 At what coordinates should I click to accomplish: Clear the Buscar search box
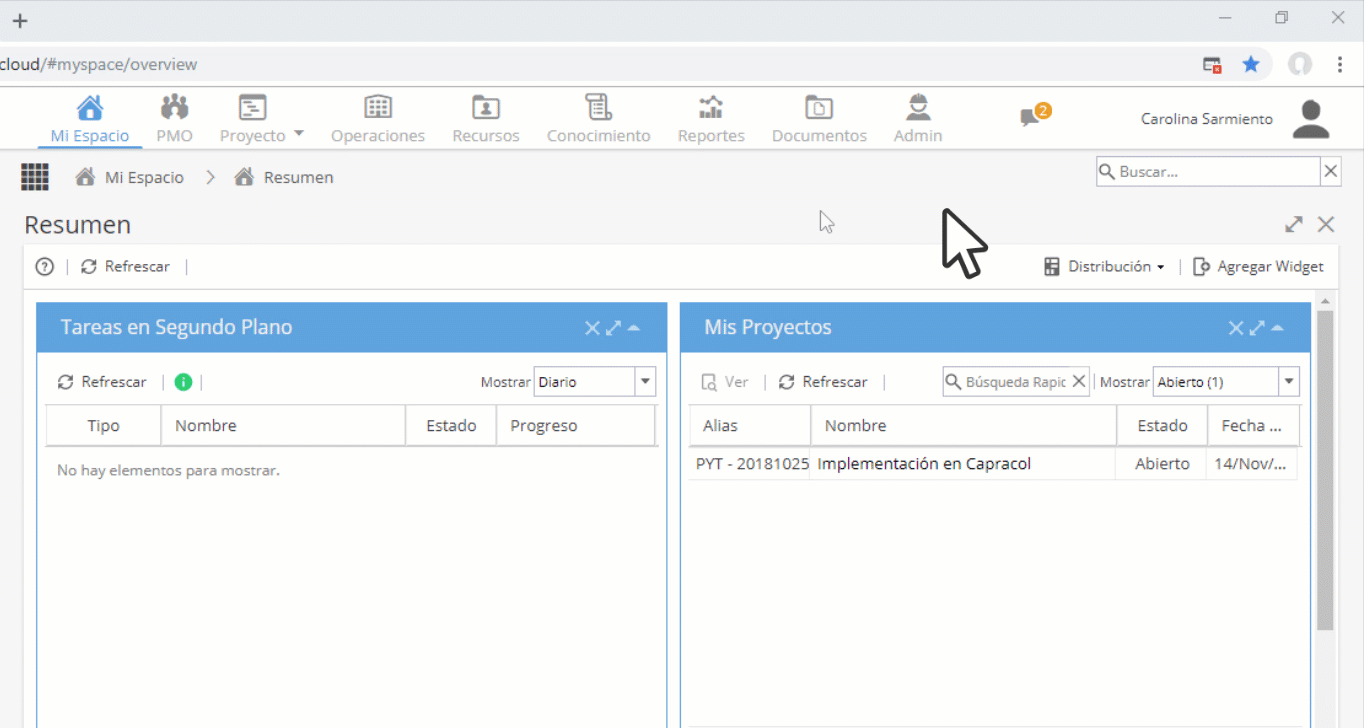pyautogui.click(x=1331, y=171)
